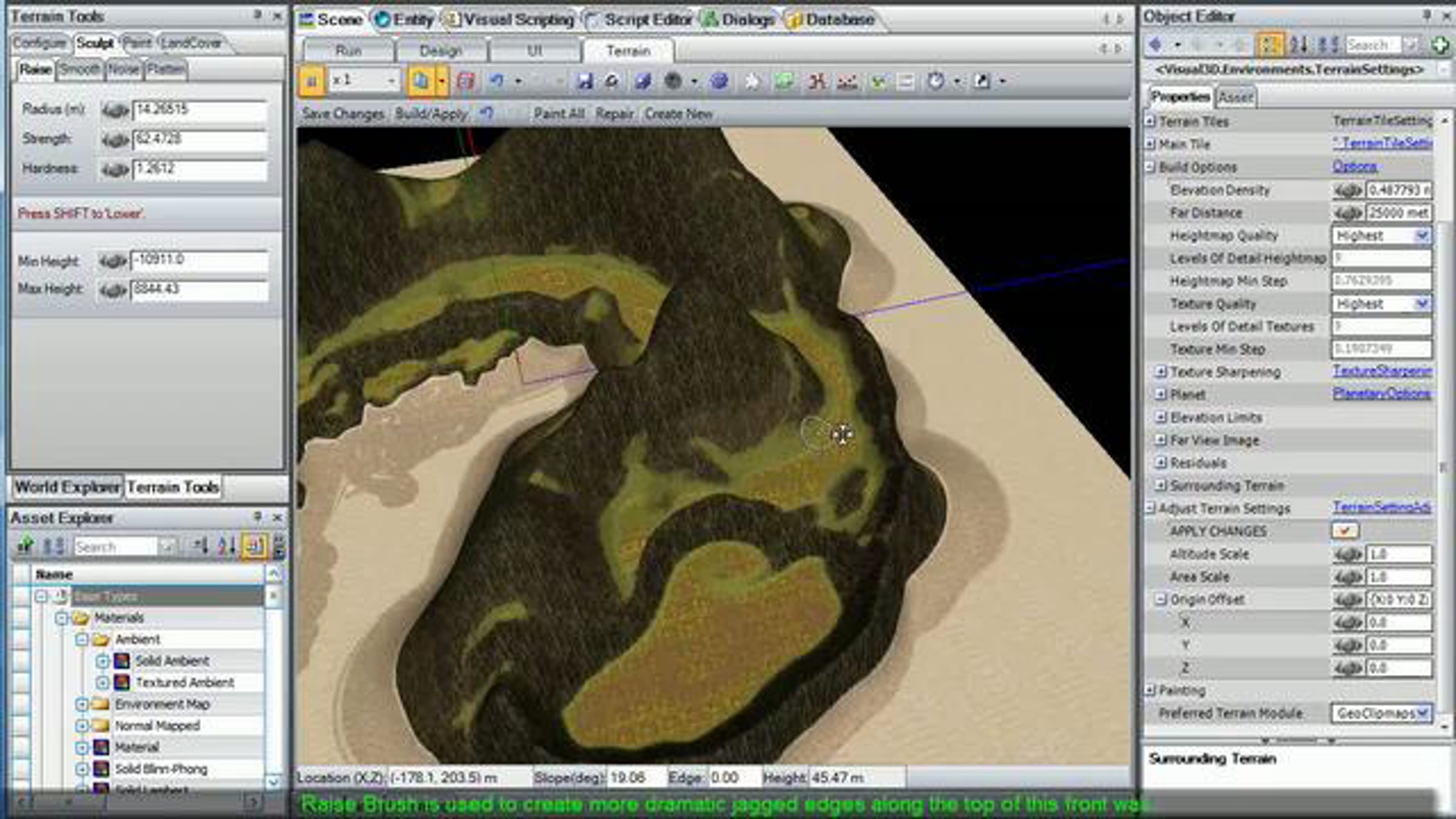
Task: Toggle the pause button in scene toolbar
Action: click(312, 81)
